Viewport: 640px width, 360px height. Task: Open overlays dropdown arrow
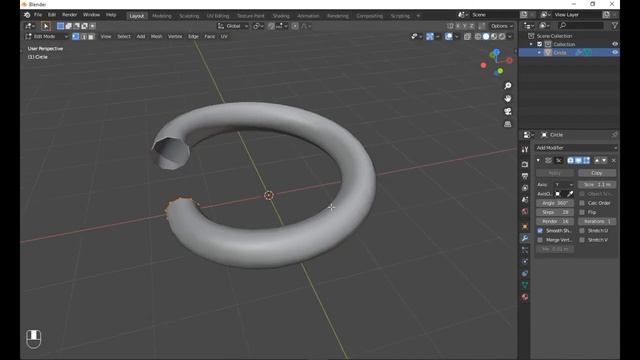pyautogui.click(x=456, y=36)
